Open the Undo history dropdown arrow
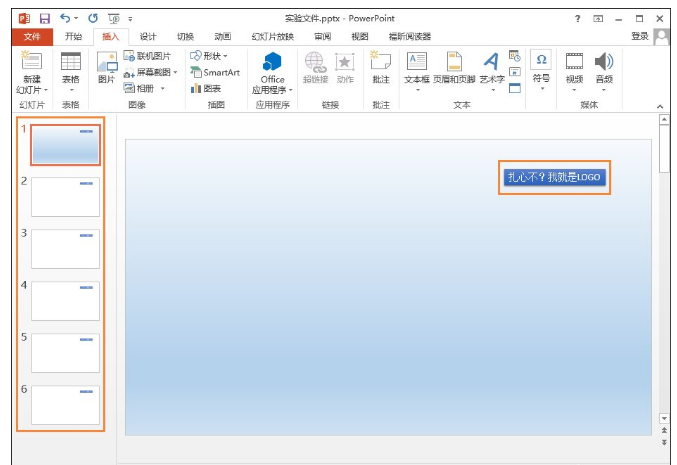Image resolution: width=677 pixels, height=465 pixels. pyautogui.click(x=76, y=19)
